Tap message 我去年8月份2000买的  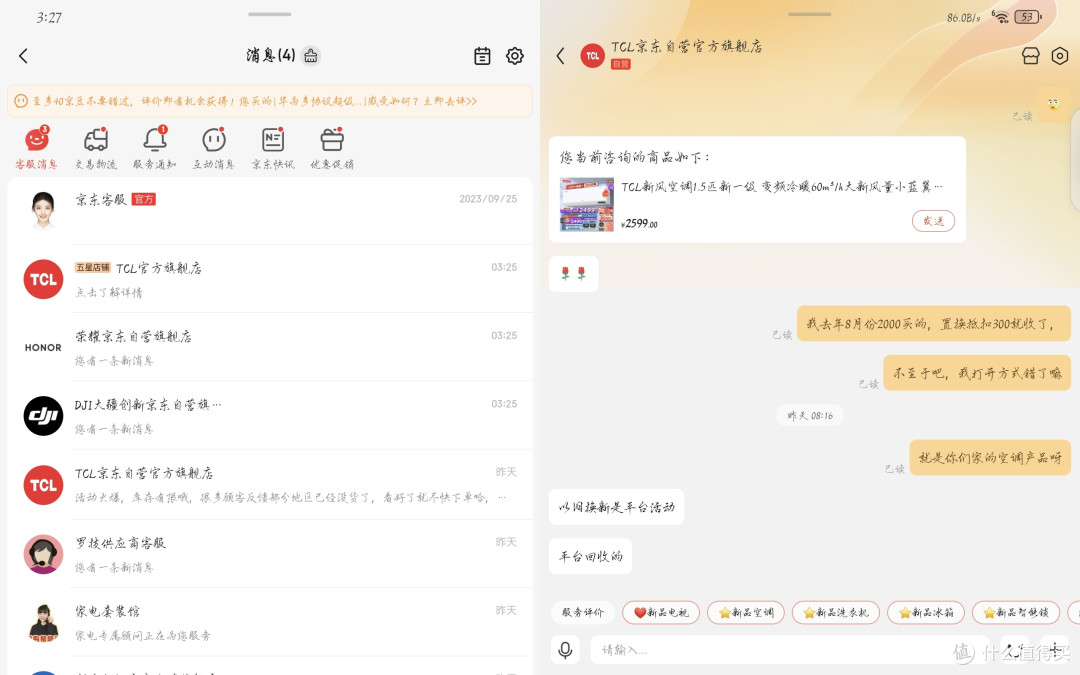tap(933, 324)
